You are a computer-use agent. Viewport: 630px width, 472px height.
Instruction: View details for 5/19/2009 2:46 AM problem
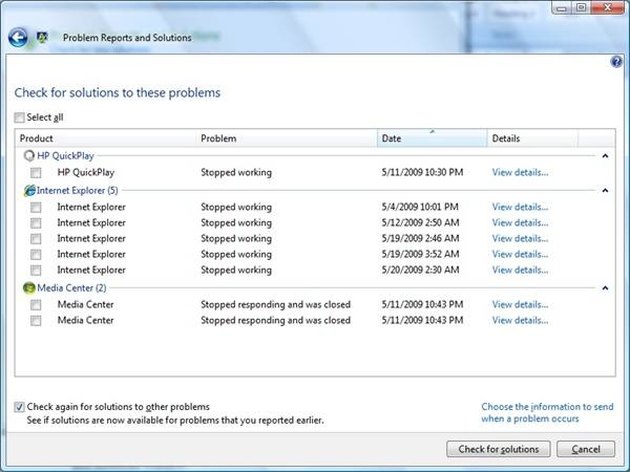tap(520, 238)
